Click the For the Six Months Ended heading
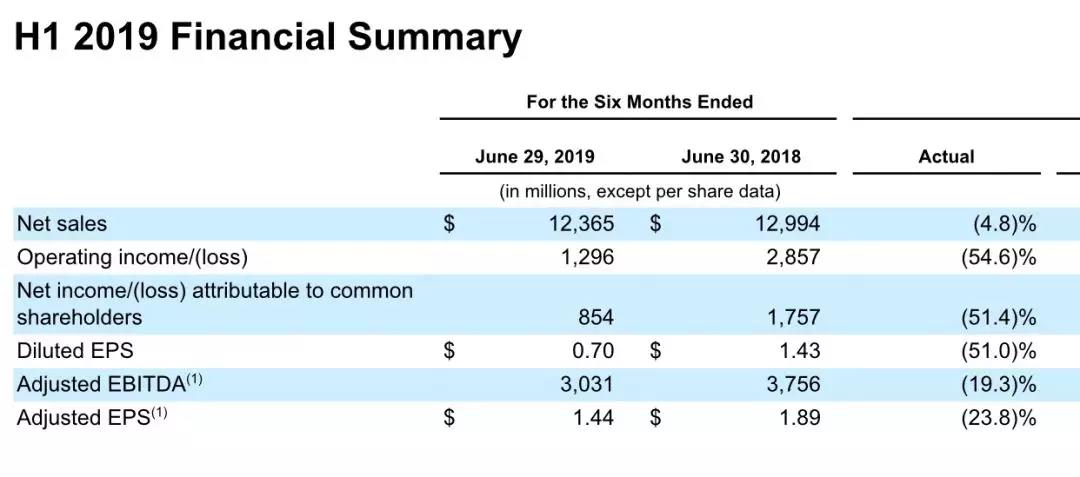 tap(640, 102)
